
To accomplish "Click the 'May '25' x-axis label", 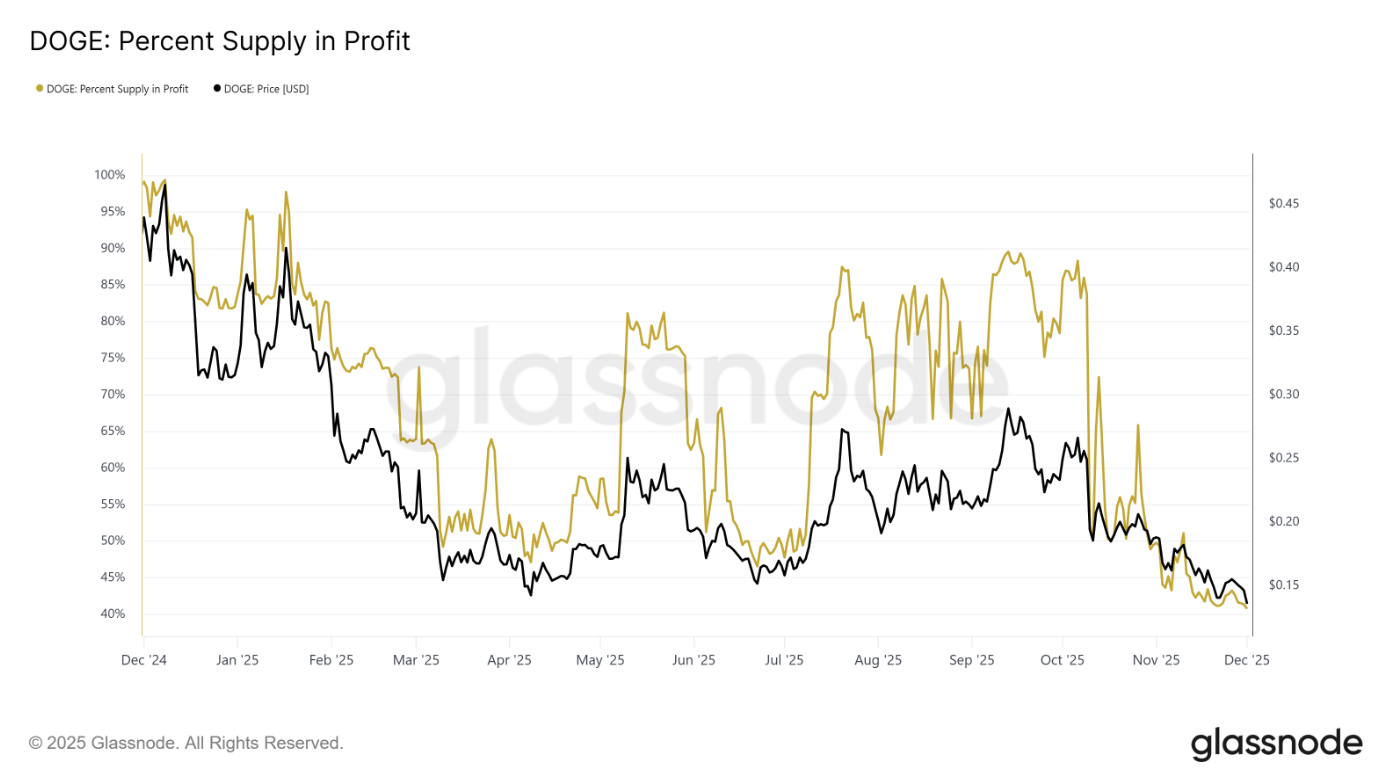I will click(x=602, y=660).
